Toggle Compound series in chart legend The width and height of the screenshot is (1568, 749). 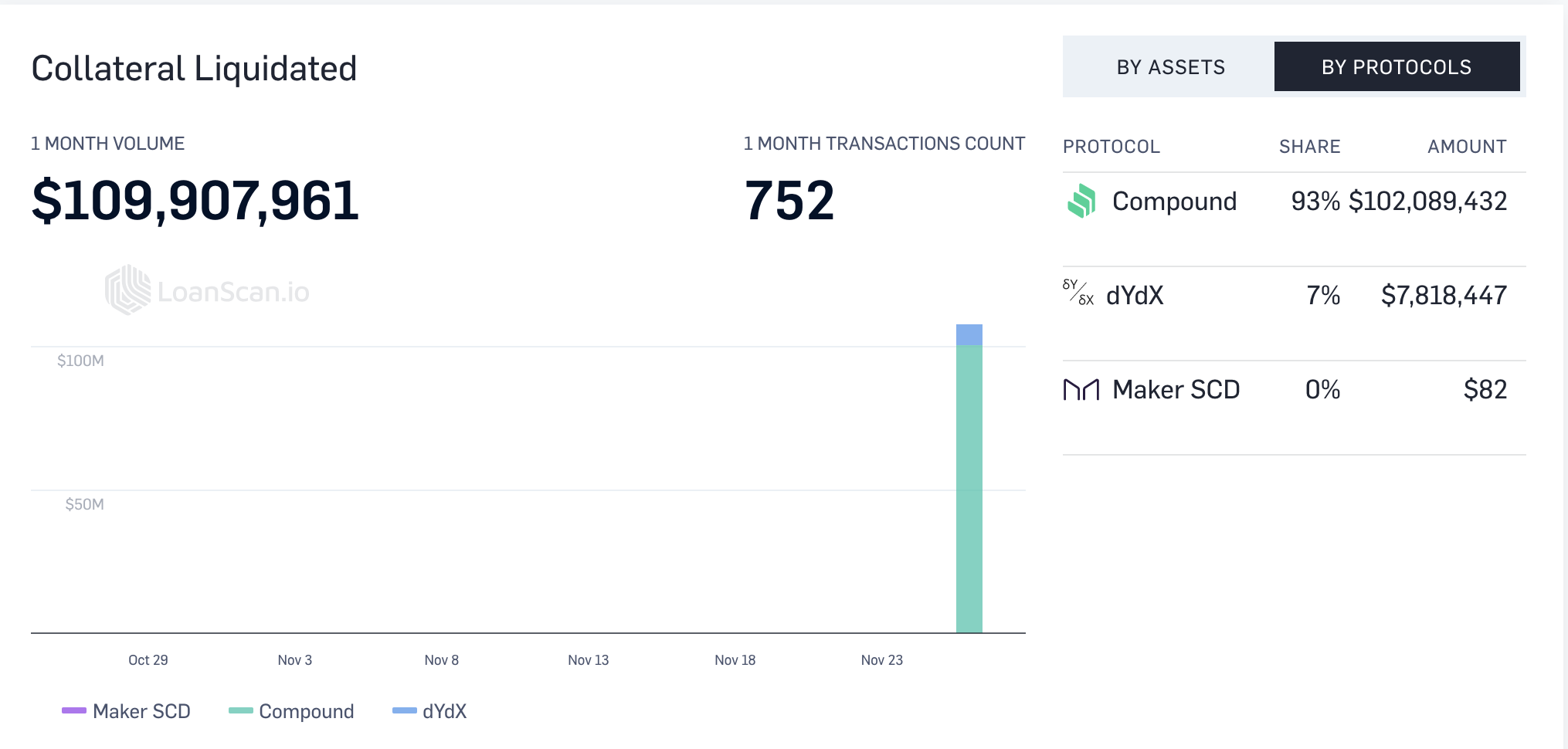click(291, 711)
